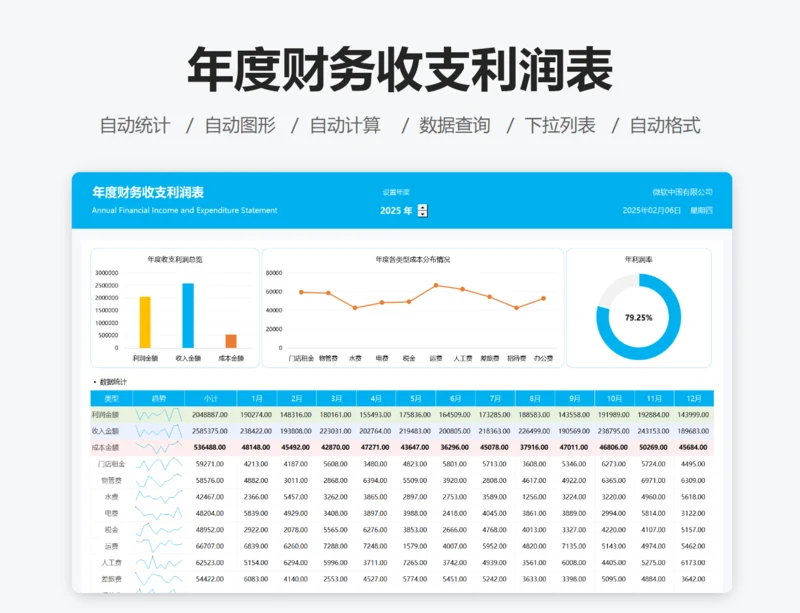Select the 税金 row label
Image resolution: width=800 pixels, height=613 pixels.
pos(111,530)
